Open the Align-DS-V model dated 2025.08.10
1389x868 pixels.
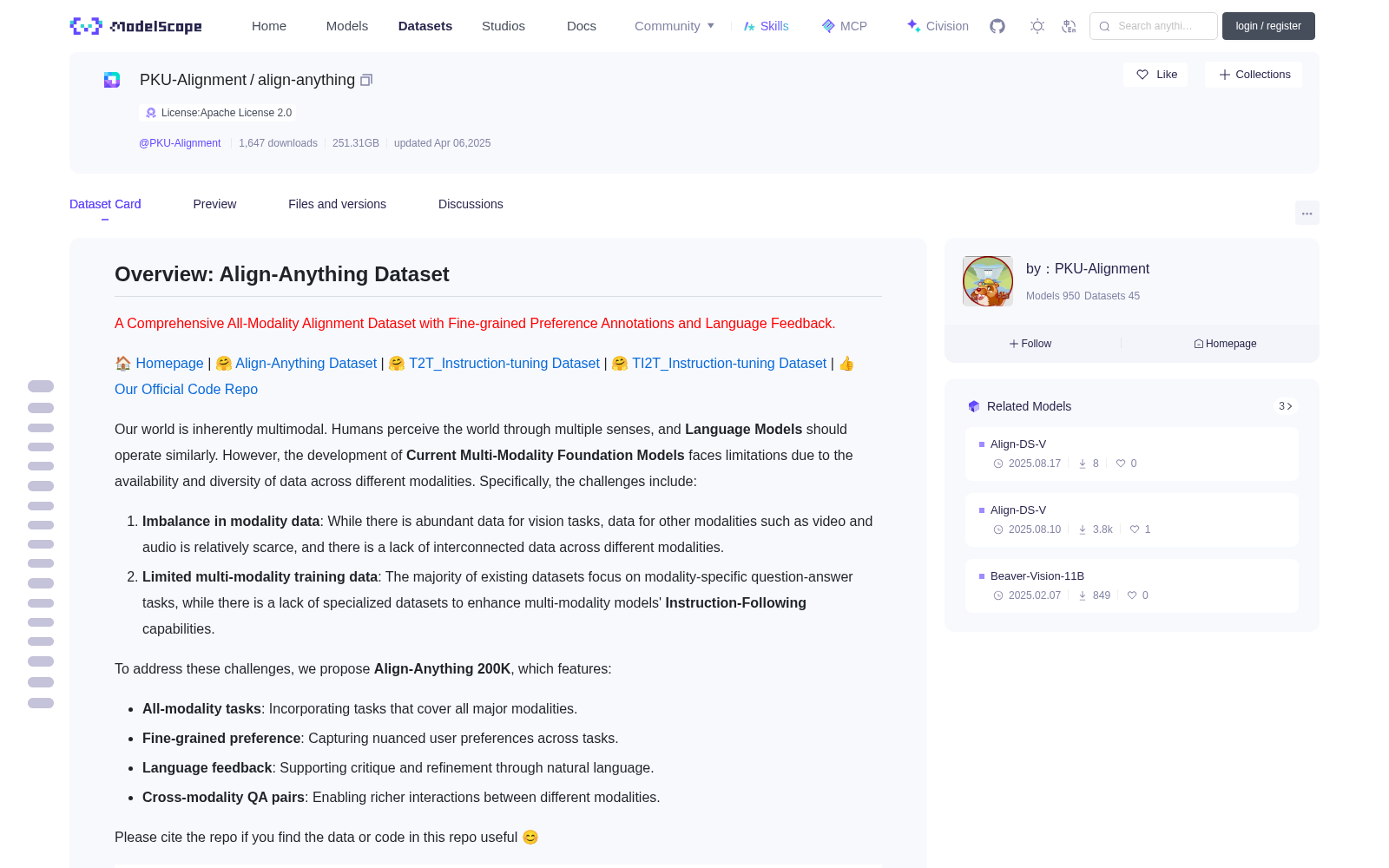tap(1132, 520)
